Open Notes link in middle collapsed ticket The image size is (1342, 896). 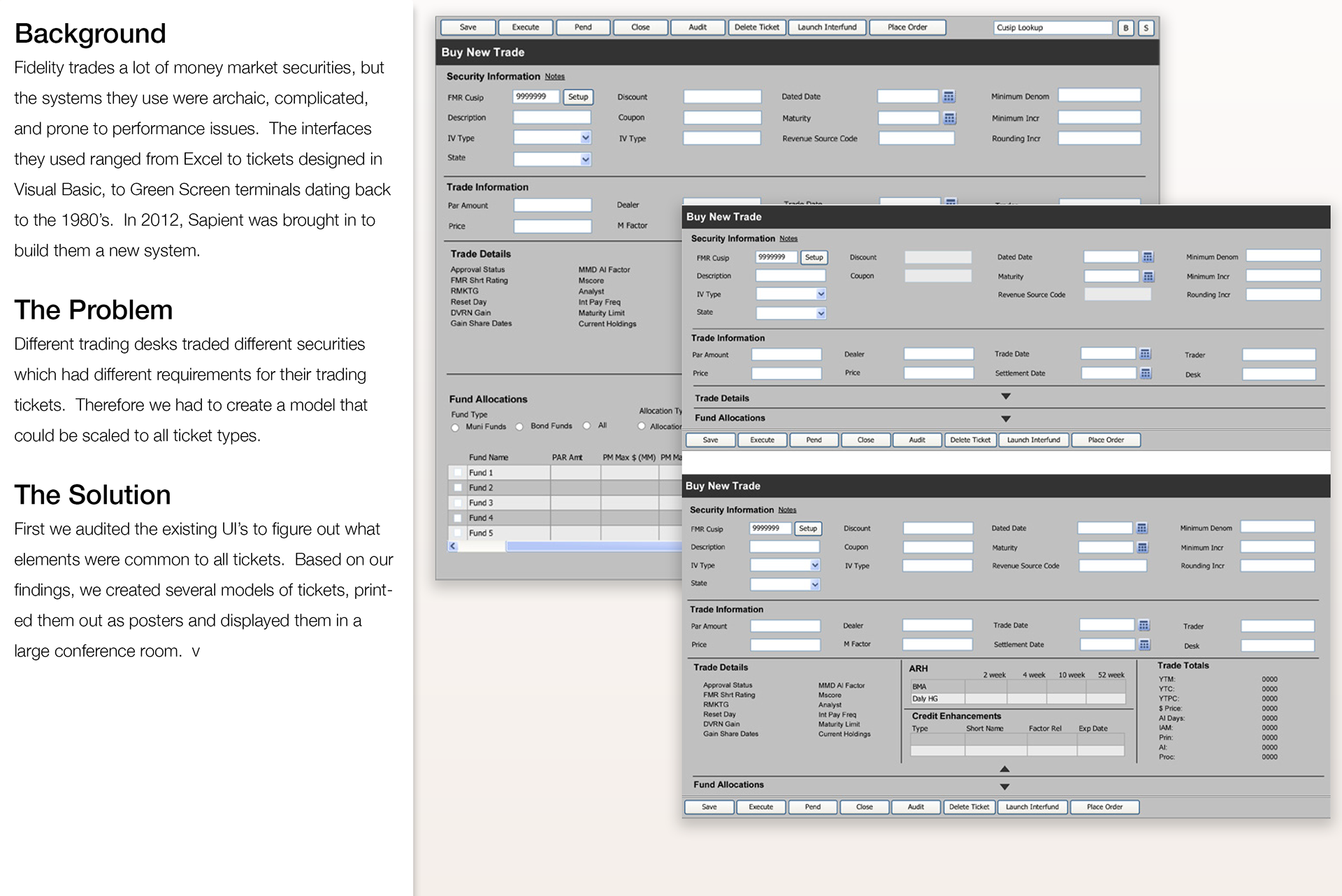788,239
